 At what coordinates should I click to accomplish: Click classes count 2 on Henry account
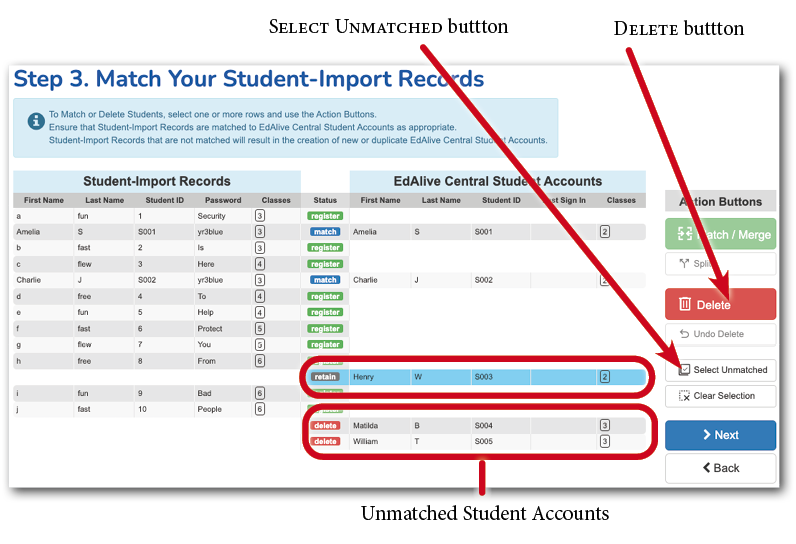click(x=605, y=377)
